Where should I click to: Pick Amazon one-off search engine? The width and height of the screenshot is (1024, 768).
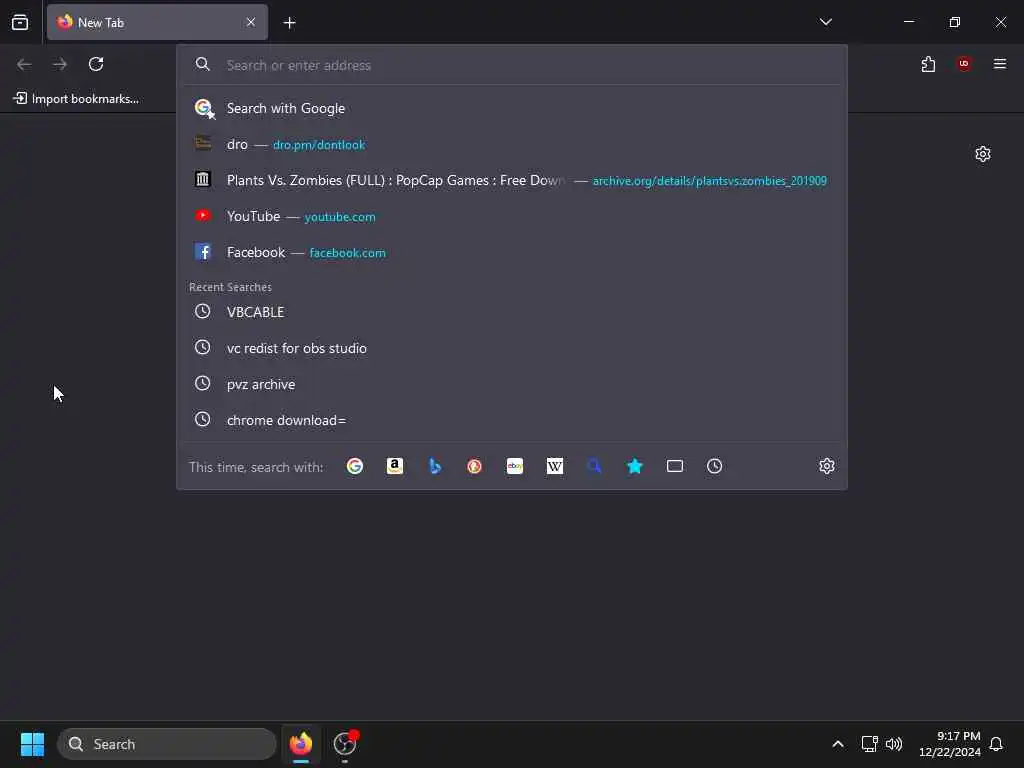coord(394,466)
